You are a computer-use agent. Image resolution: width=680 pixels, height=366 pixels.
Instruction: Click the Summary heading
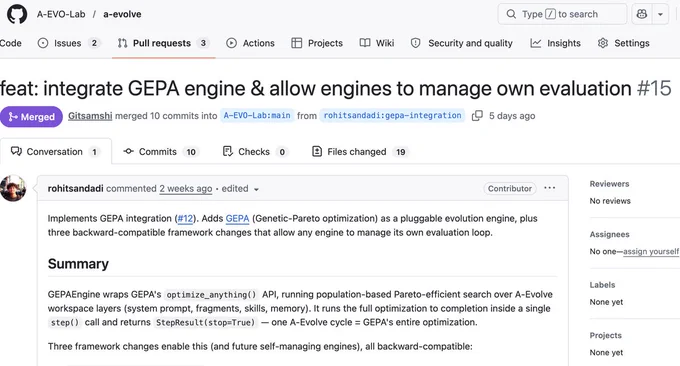(78, 264)
